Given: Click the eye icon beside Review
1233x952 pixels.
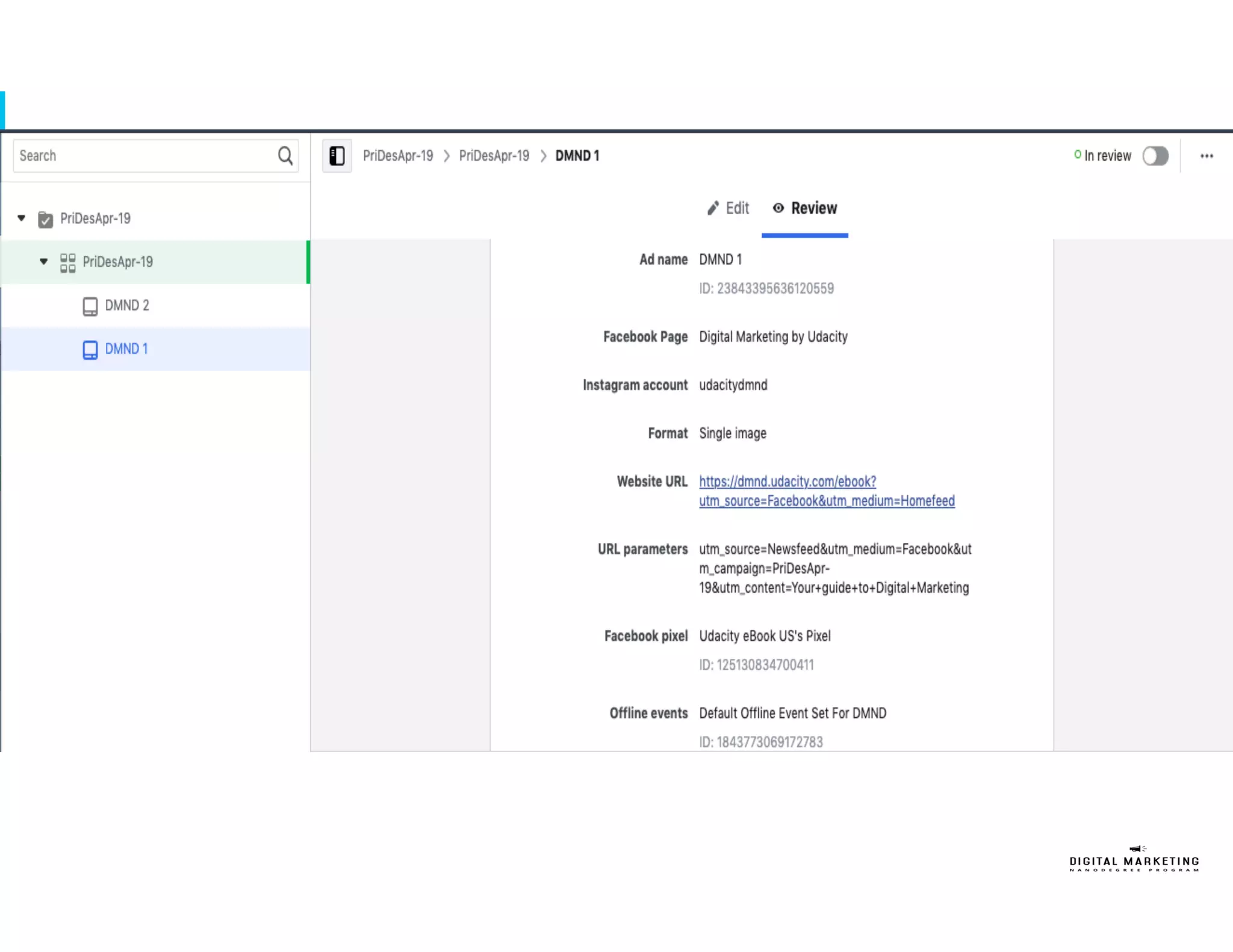Looking at the screenshot, I should click(x=778, y=208).
